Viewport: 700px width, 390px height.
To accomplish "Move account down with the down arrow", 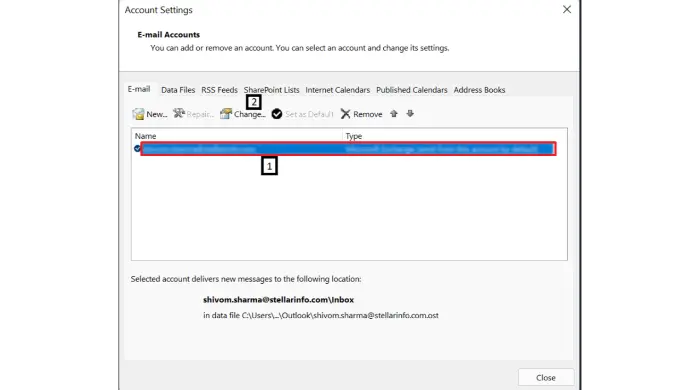I will tap(410, 114).
